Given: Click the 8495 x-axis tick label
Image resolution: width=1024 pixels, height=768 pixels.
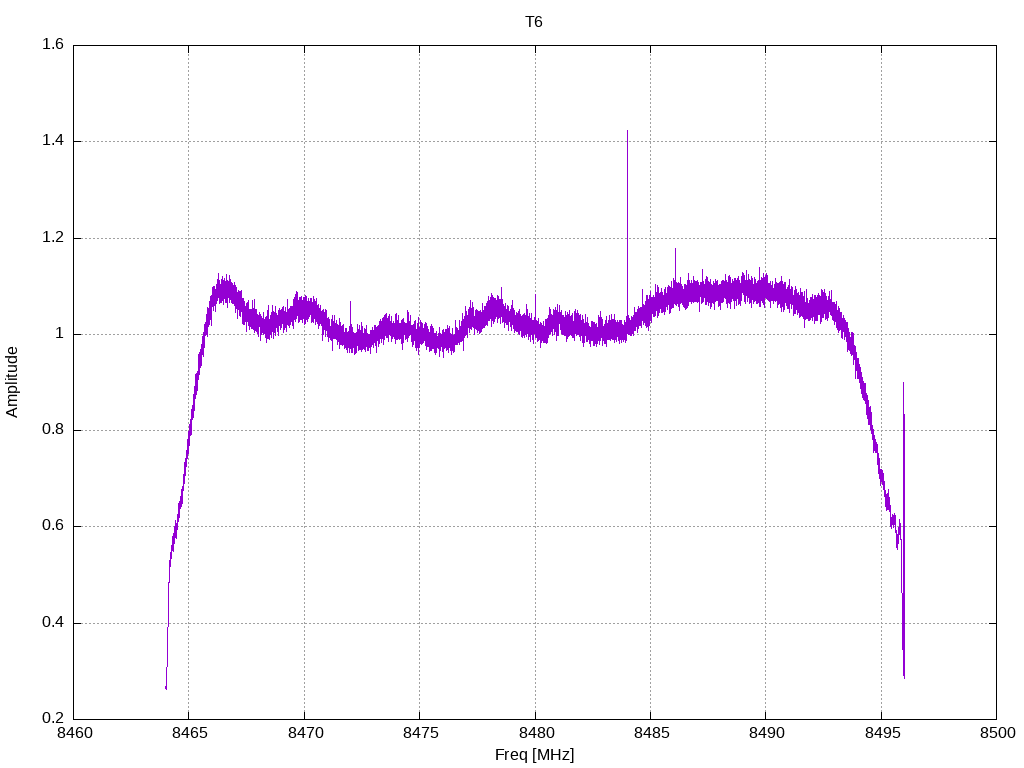Looking at the screenshot, I should (882, 733).
